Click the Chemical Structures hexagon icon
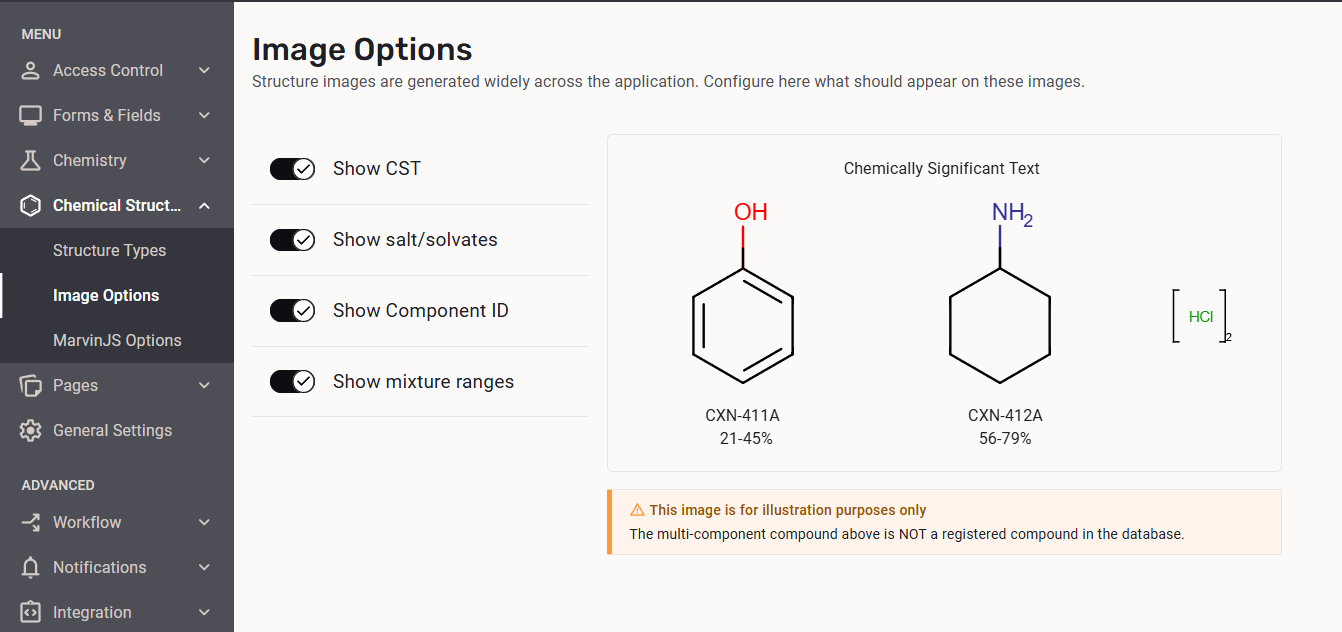 [x=30, y=205]
